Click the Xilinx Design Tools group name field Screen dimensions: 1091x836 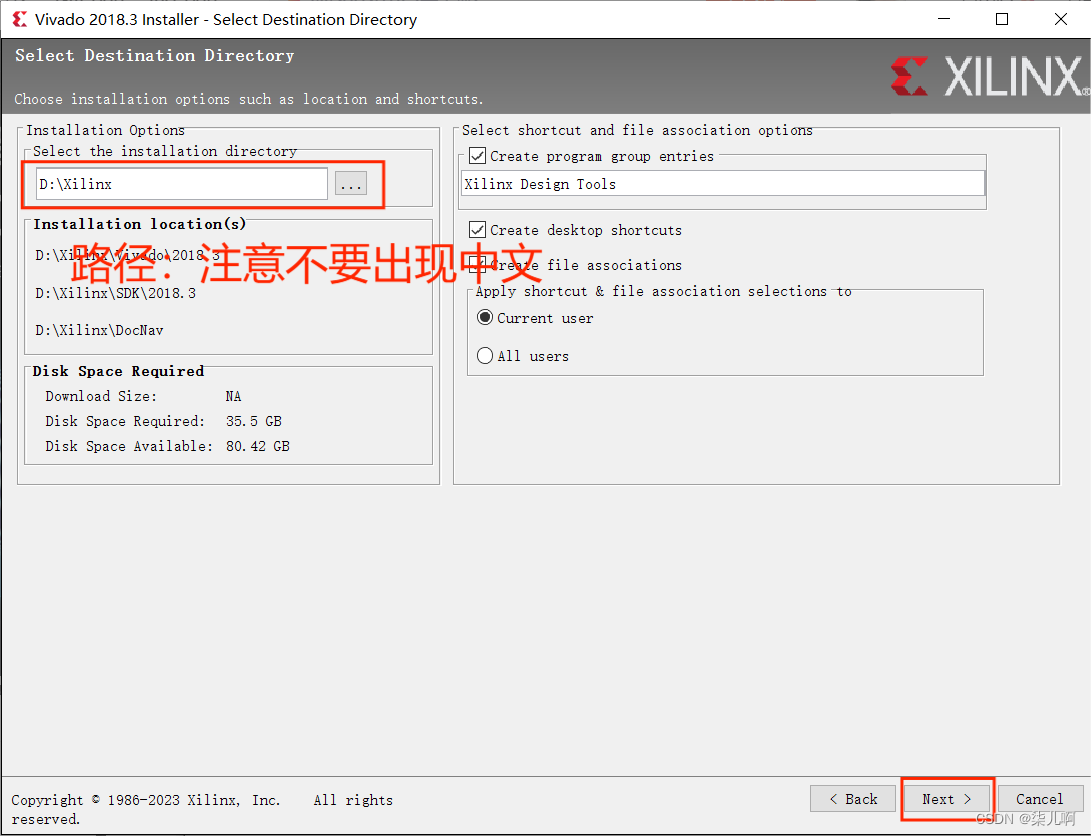723,184
